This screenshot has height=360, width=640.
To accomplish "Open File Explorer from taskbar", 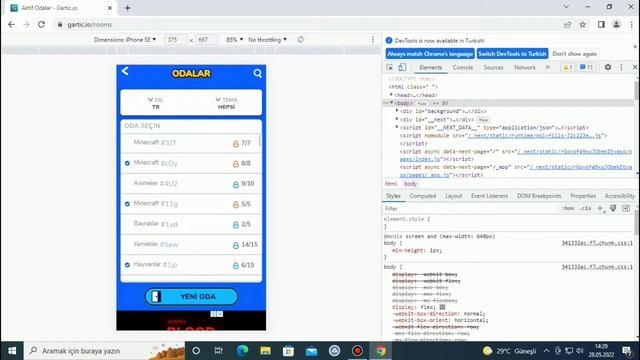I will [x=265, y=351].
